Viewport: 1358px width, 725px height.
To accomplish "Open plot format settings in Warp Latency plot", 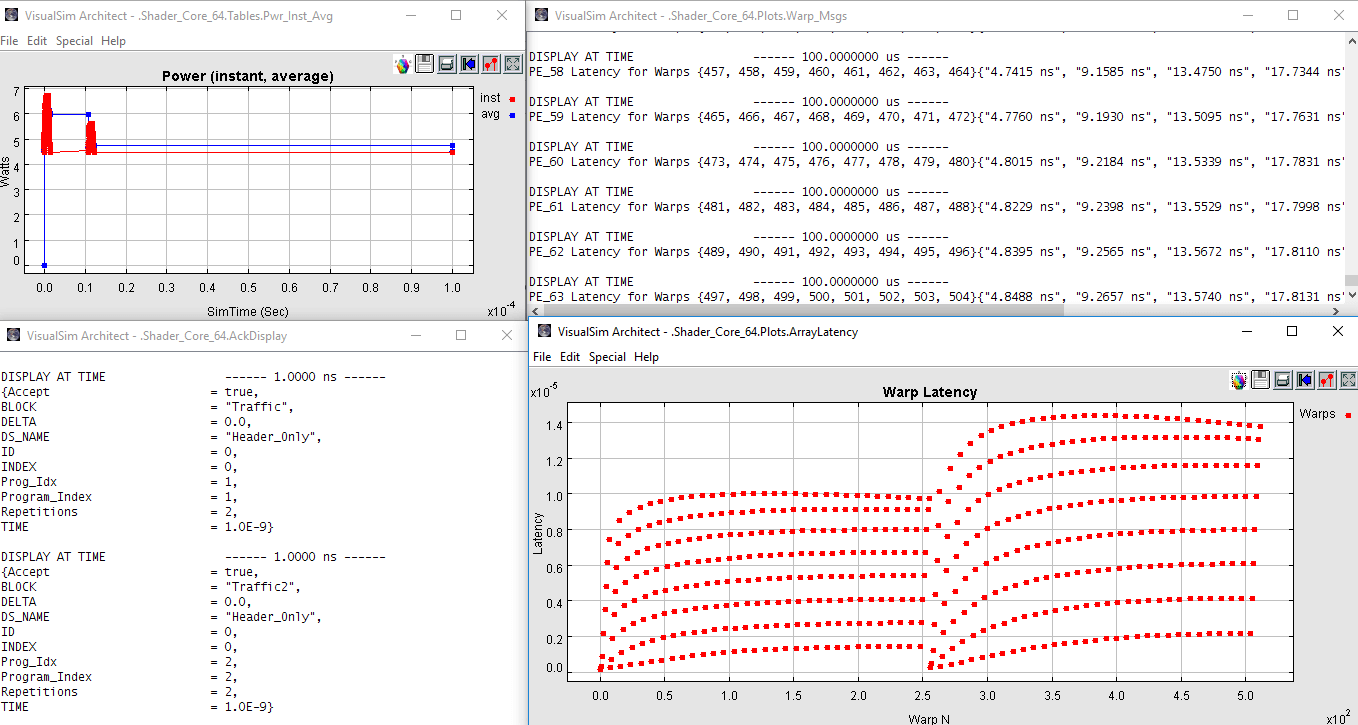I will [1327, 380].
